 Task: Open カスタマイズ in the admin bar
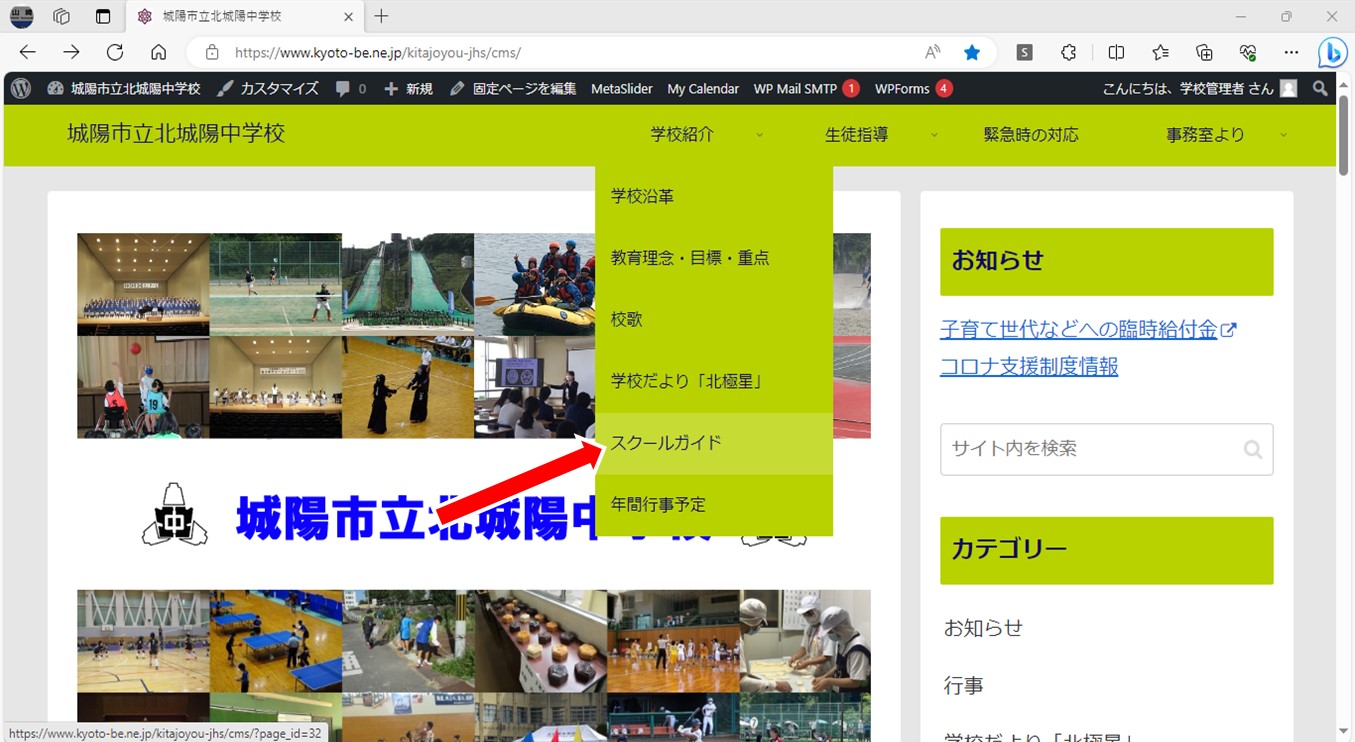[268, 88]
